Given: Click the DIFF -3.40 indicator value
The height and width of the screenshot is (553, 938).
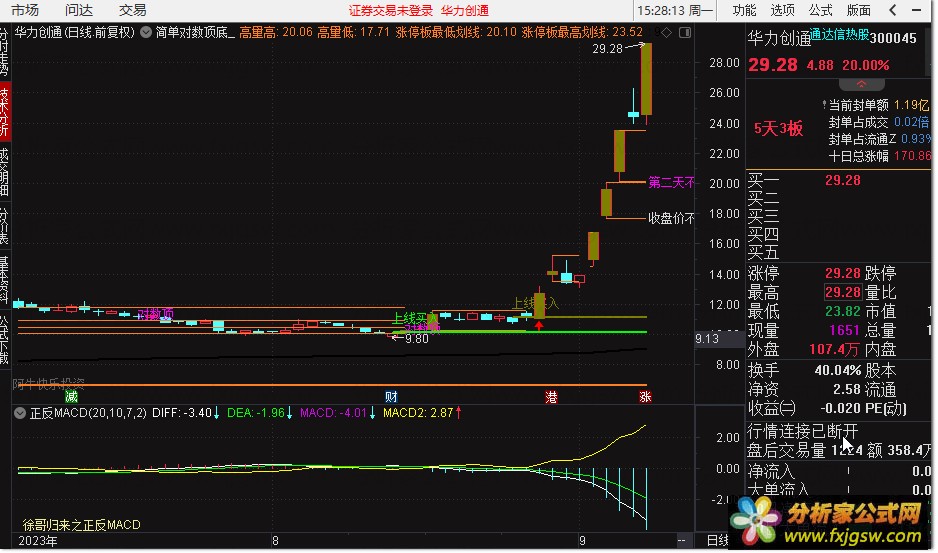Looking at the screenshot, I should [185, 413].
